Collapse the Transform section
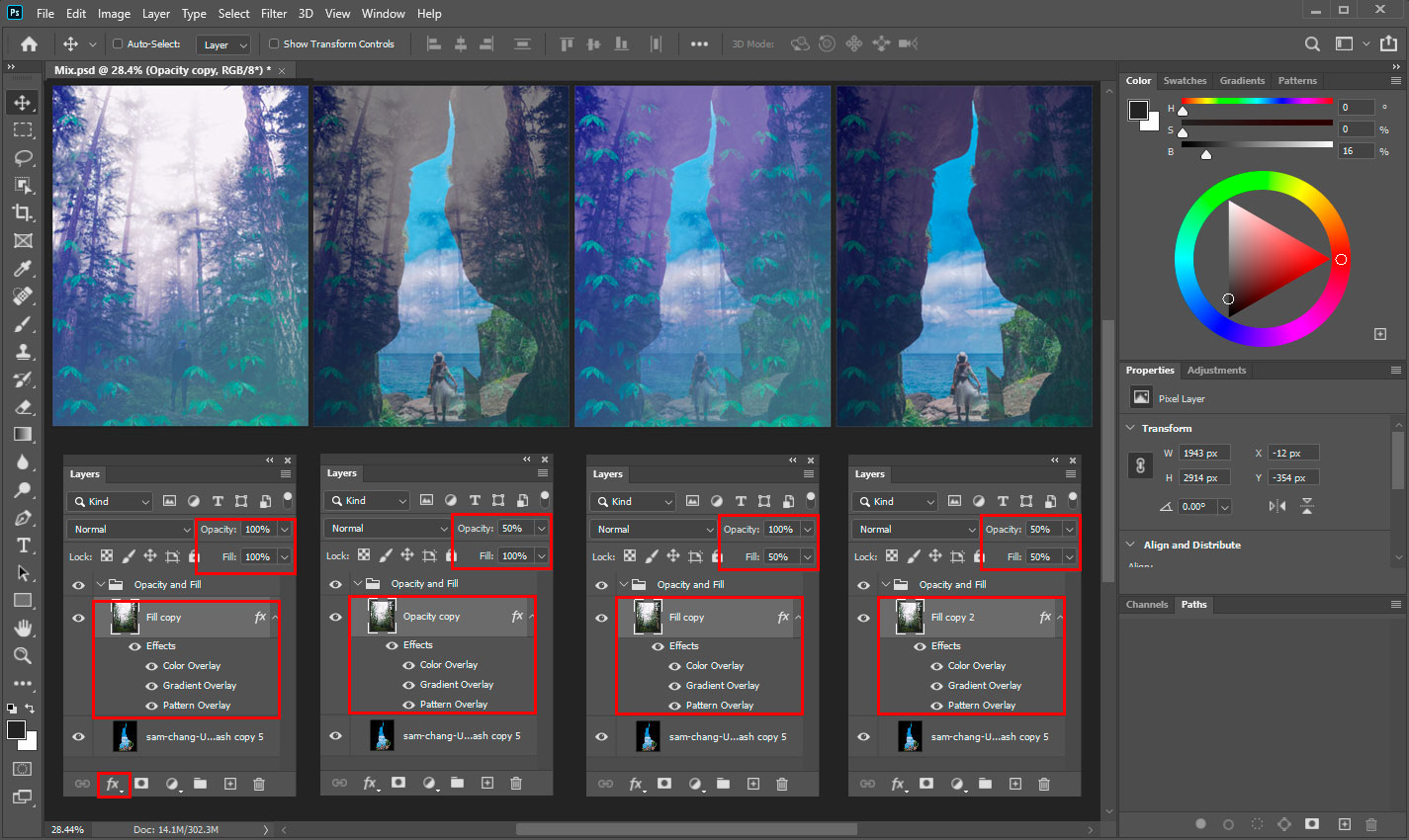This screenshot has width=1409, height=840. (1131, 428)
